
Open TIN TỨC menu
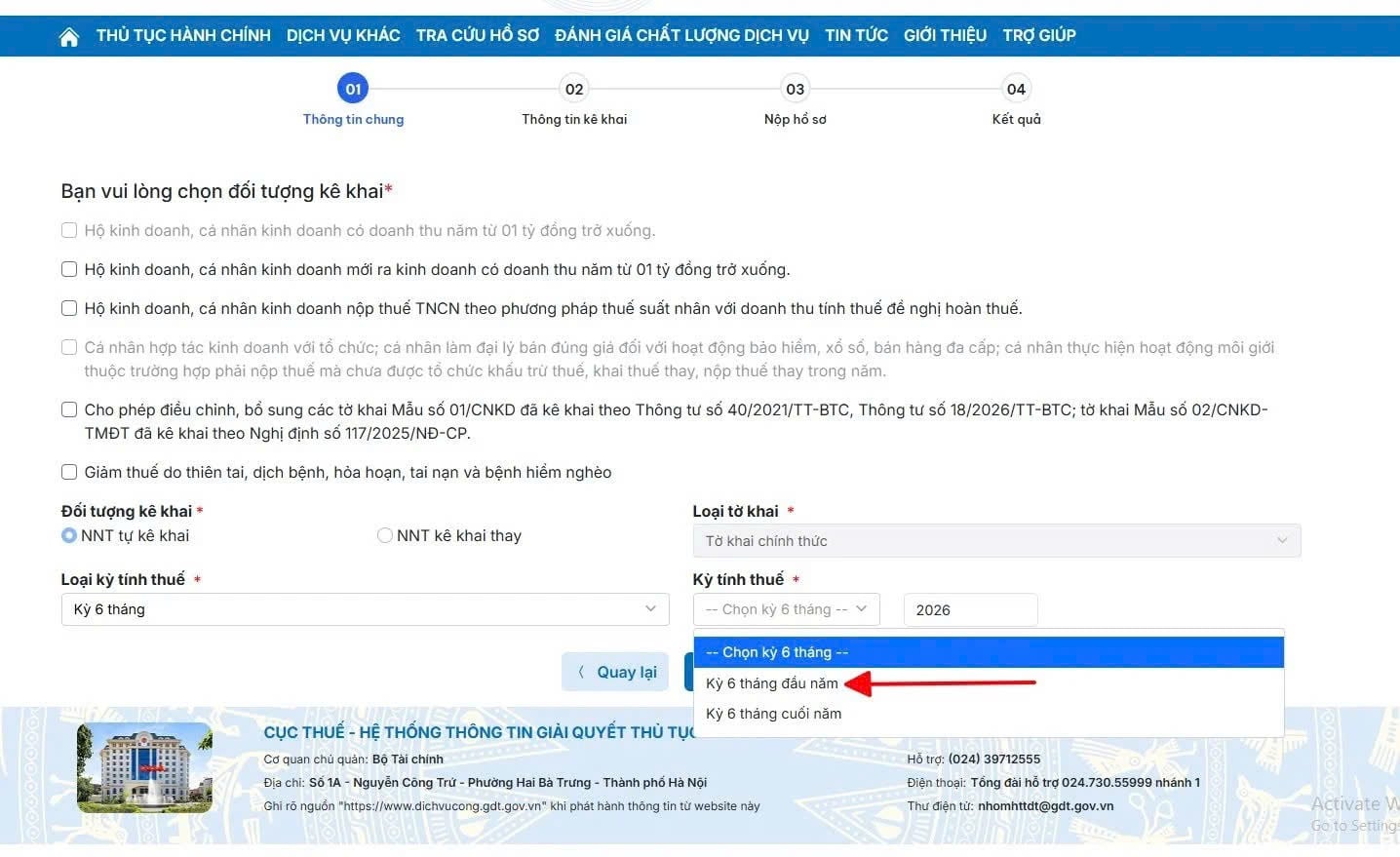pos(856,35)
